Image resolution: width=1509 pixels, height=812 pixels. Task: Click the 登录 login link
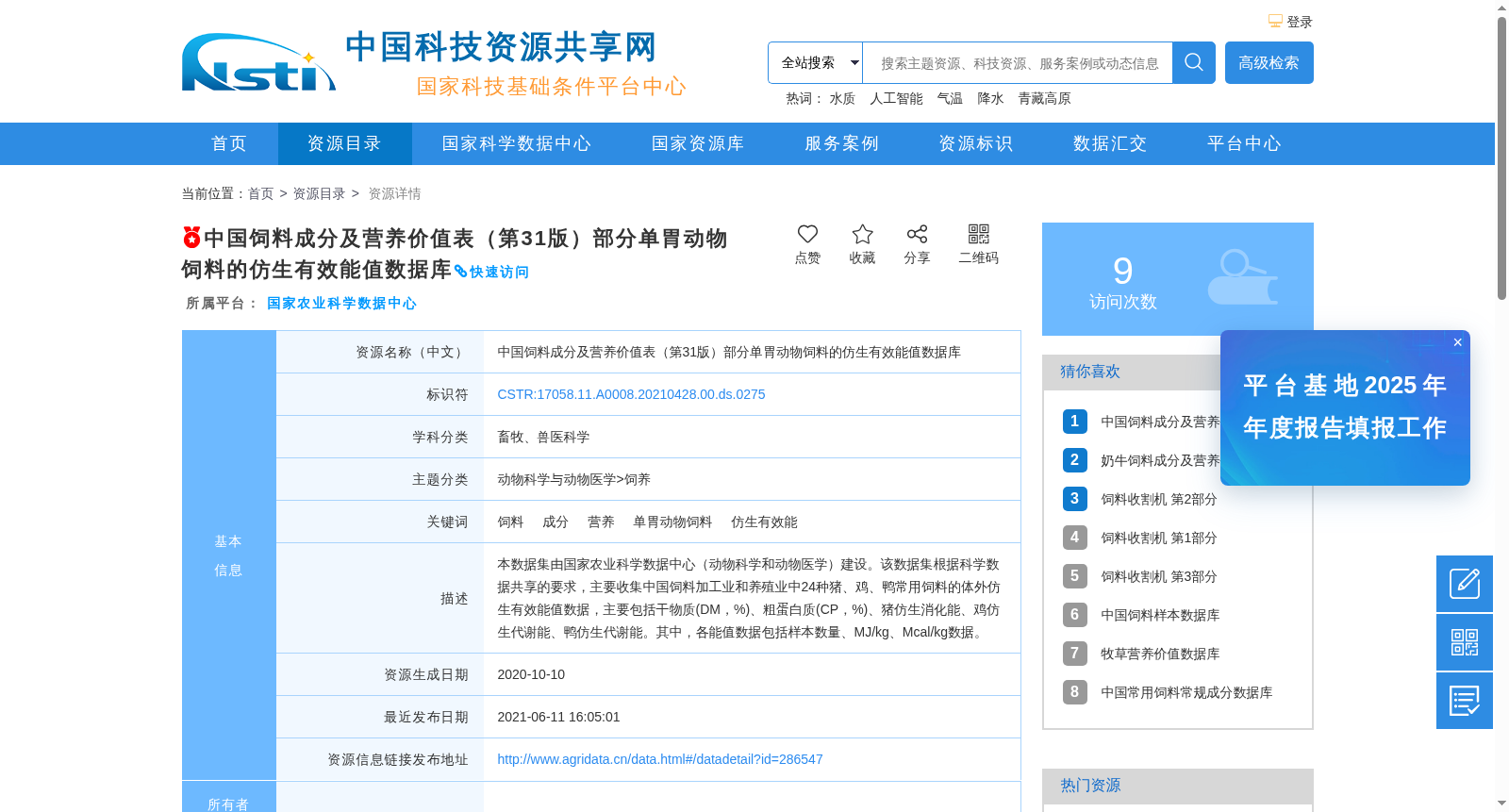(x=1300, y=22)
